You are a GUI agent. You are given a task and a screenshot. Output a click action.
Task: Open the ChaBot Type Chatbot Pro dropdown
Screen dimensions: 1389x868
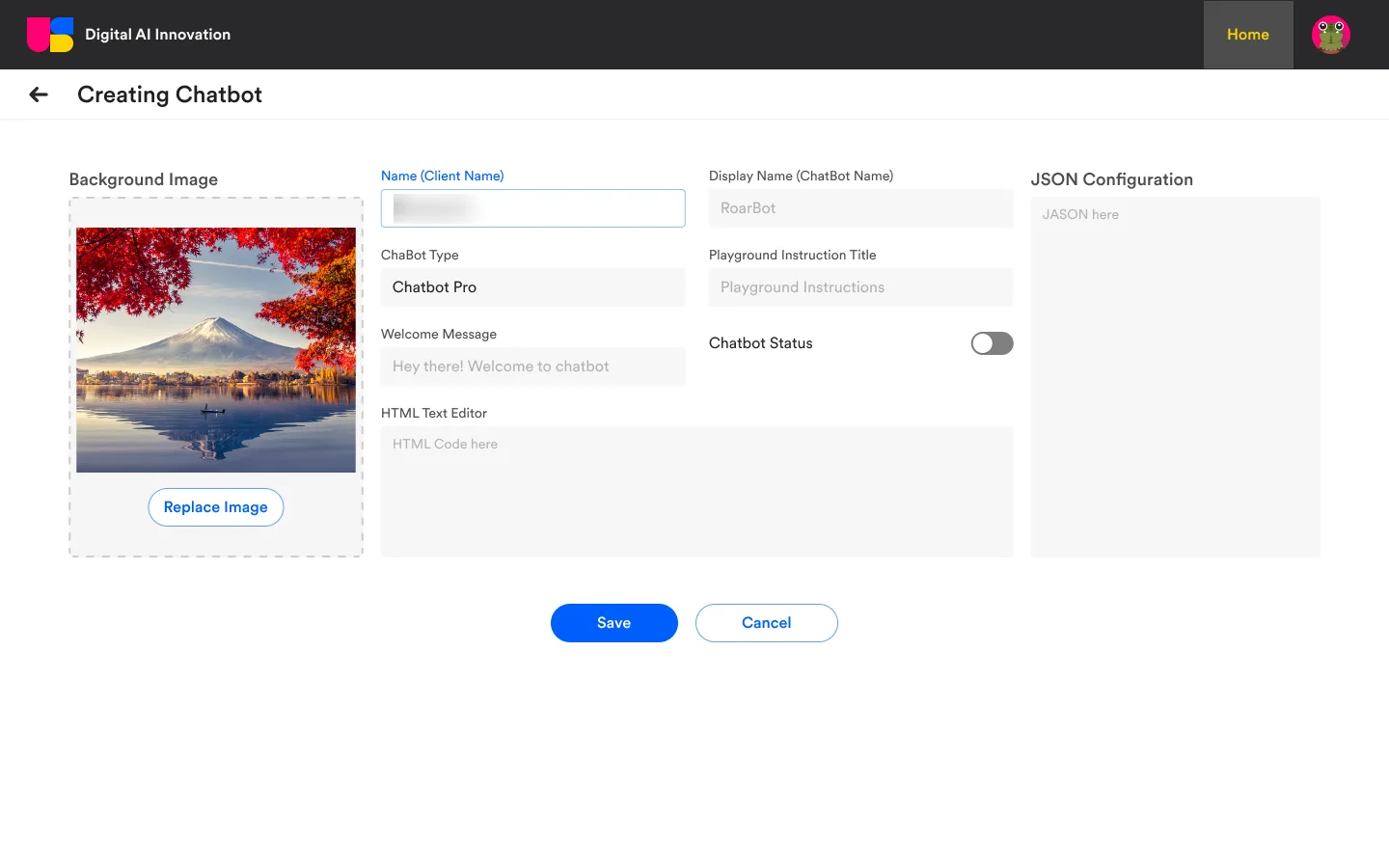[x=532, y=287]
